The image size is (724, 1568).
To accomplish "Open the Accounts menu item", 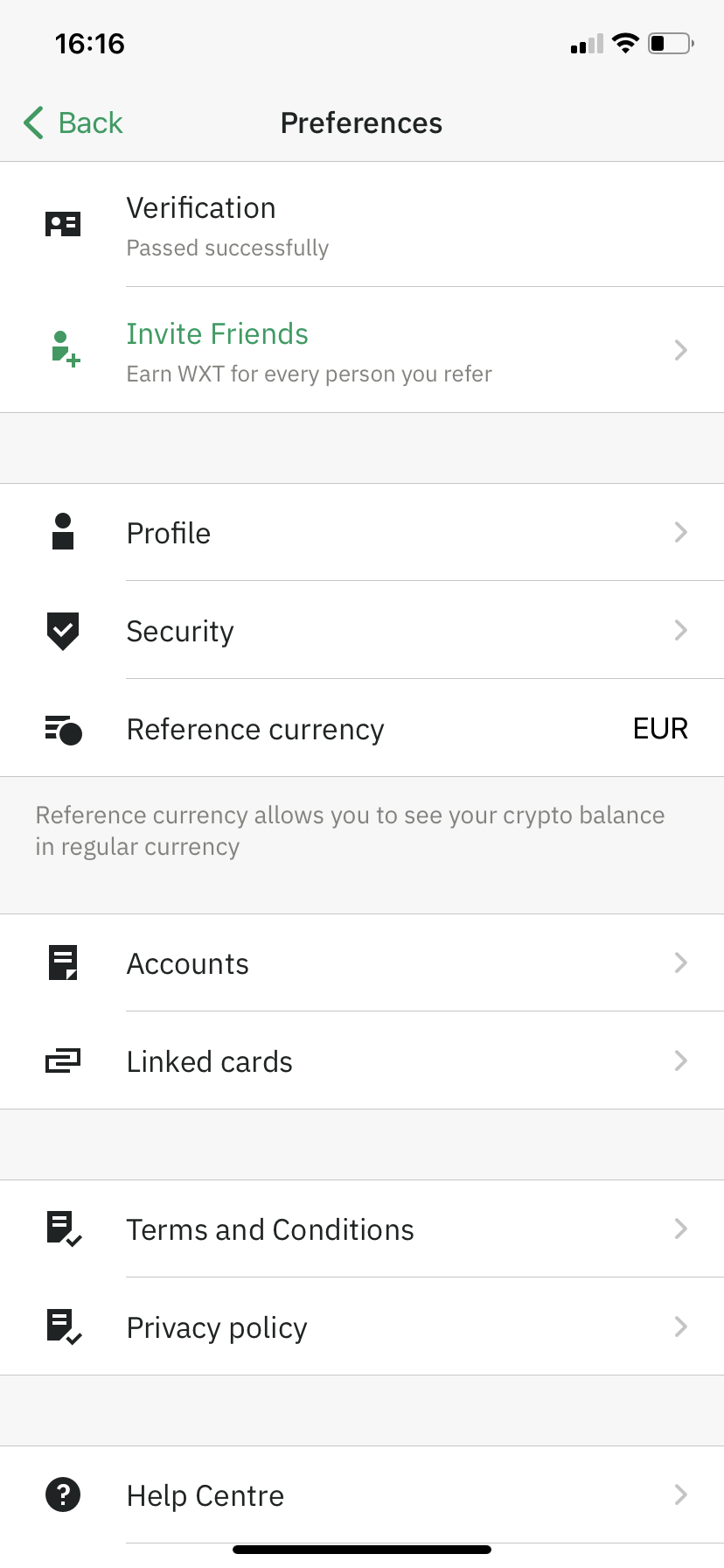I will click(x=188, y=964).
